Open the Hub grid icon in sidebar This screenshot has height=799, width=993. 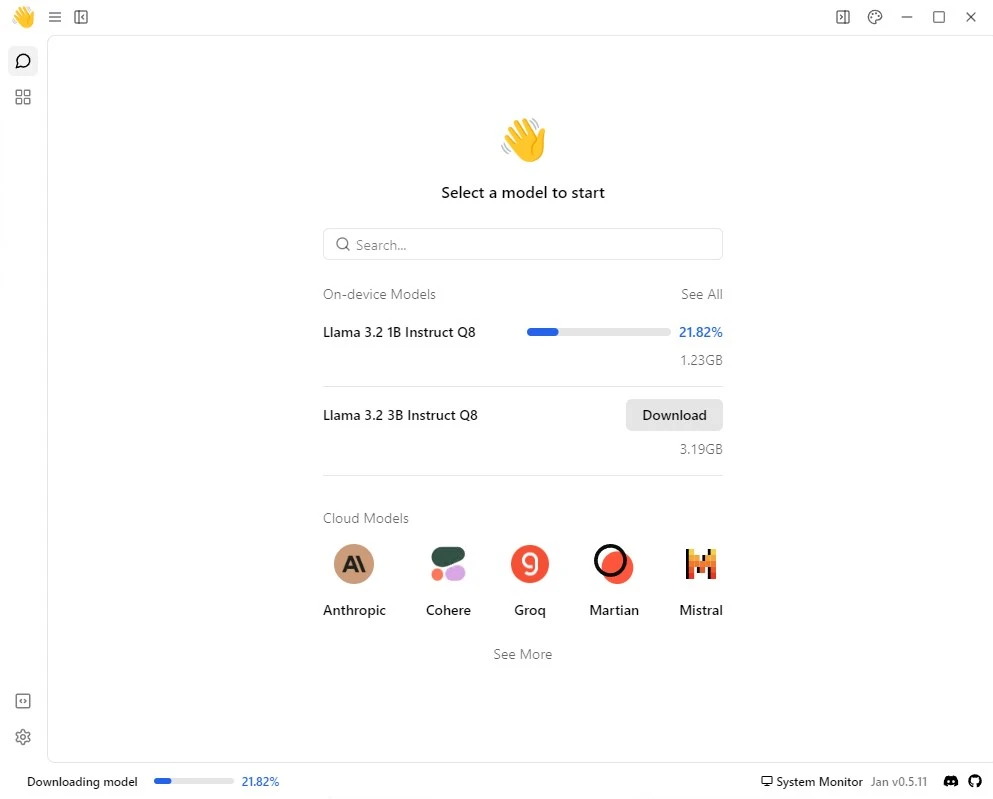coord(23,97)
